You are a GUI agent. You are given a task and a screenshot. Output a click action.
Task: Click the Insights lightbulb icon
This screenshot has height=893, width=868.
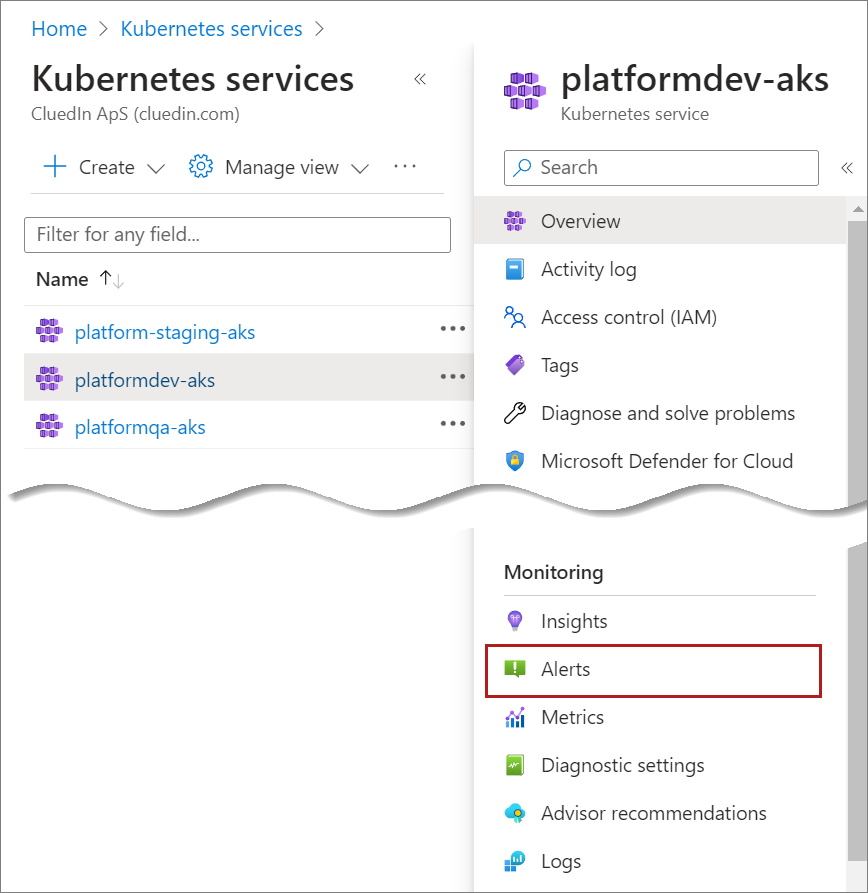tap(515, 622)
